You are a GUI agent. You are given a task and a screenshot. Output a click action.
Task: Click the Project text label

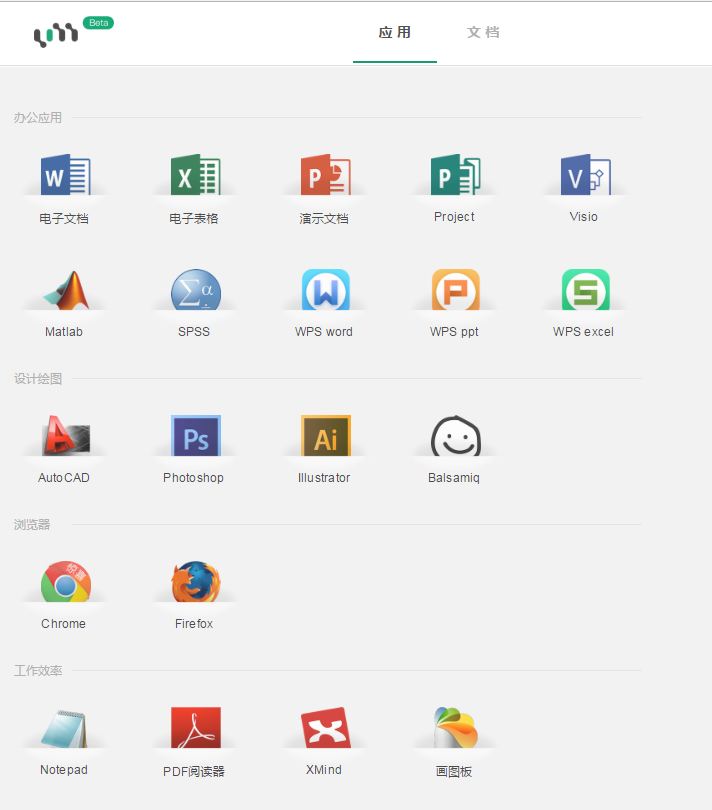tap(454, 217)
